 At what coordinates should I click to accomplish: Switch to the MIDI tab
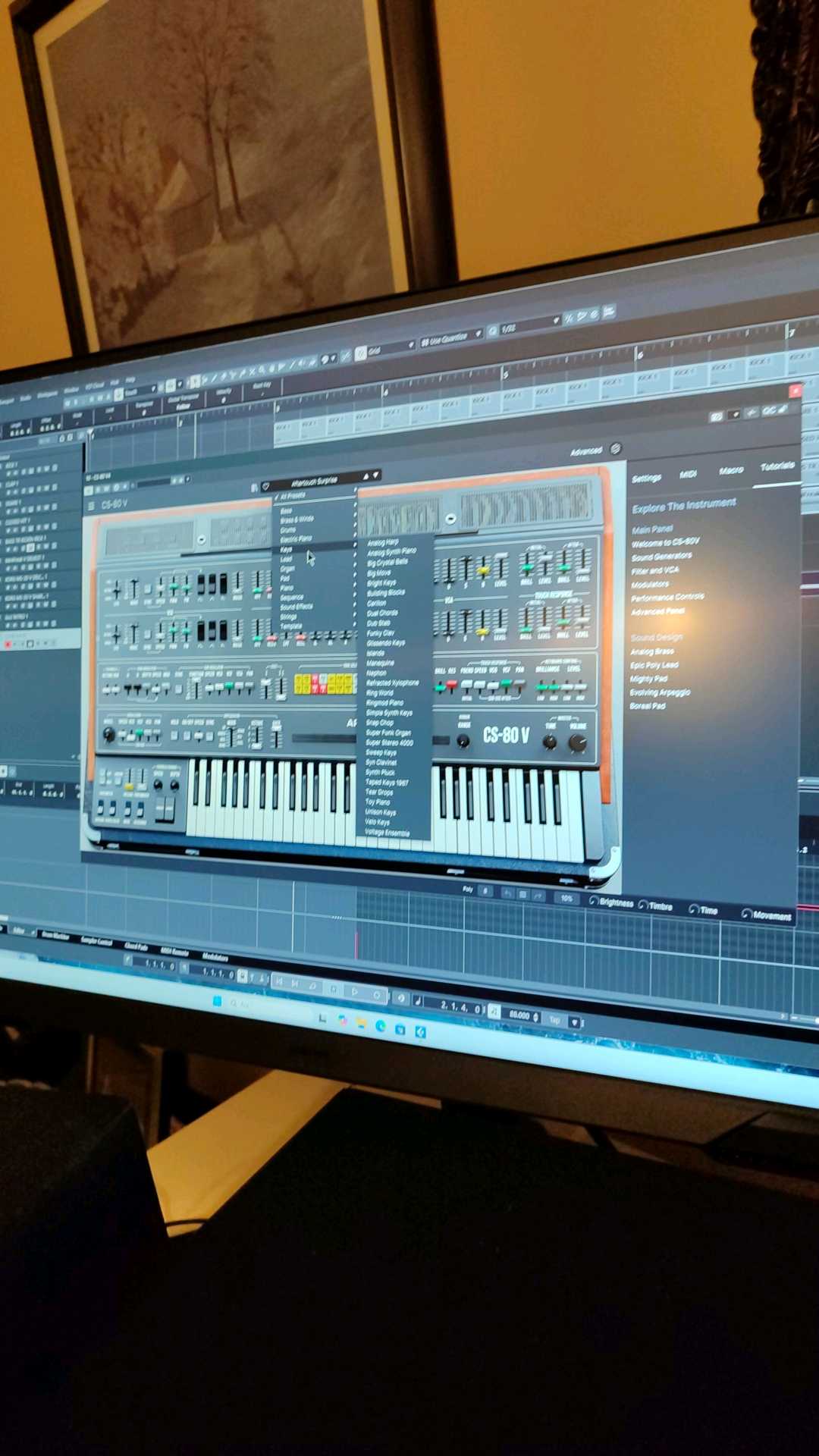pos(688,474)
